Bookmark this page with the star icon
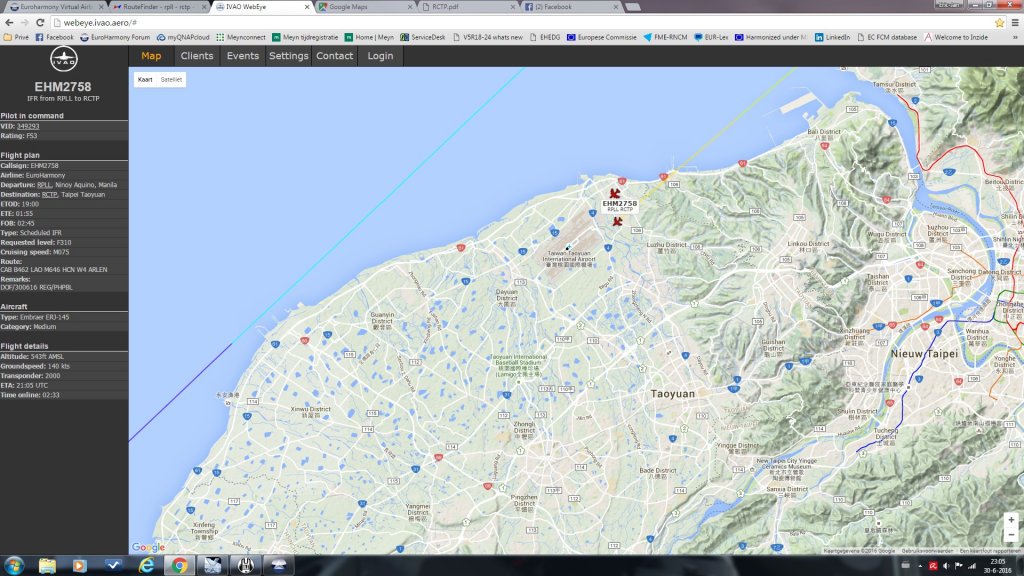This screenshot has height=576, width=1024. pos(999,22)
